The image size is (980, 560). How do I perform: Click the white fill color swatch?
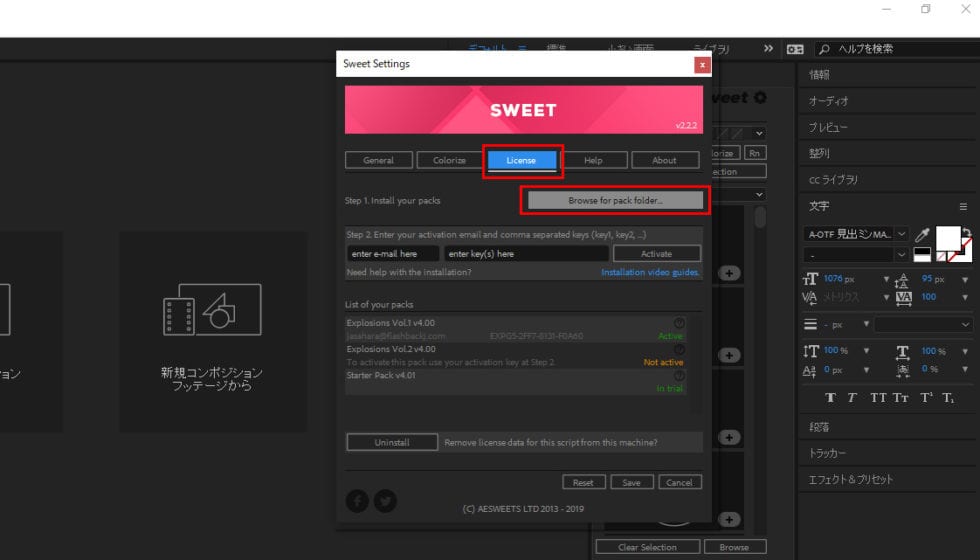[948, 238]
